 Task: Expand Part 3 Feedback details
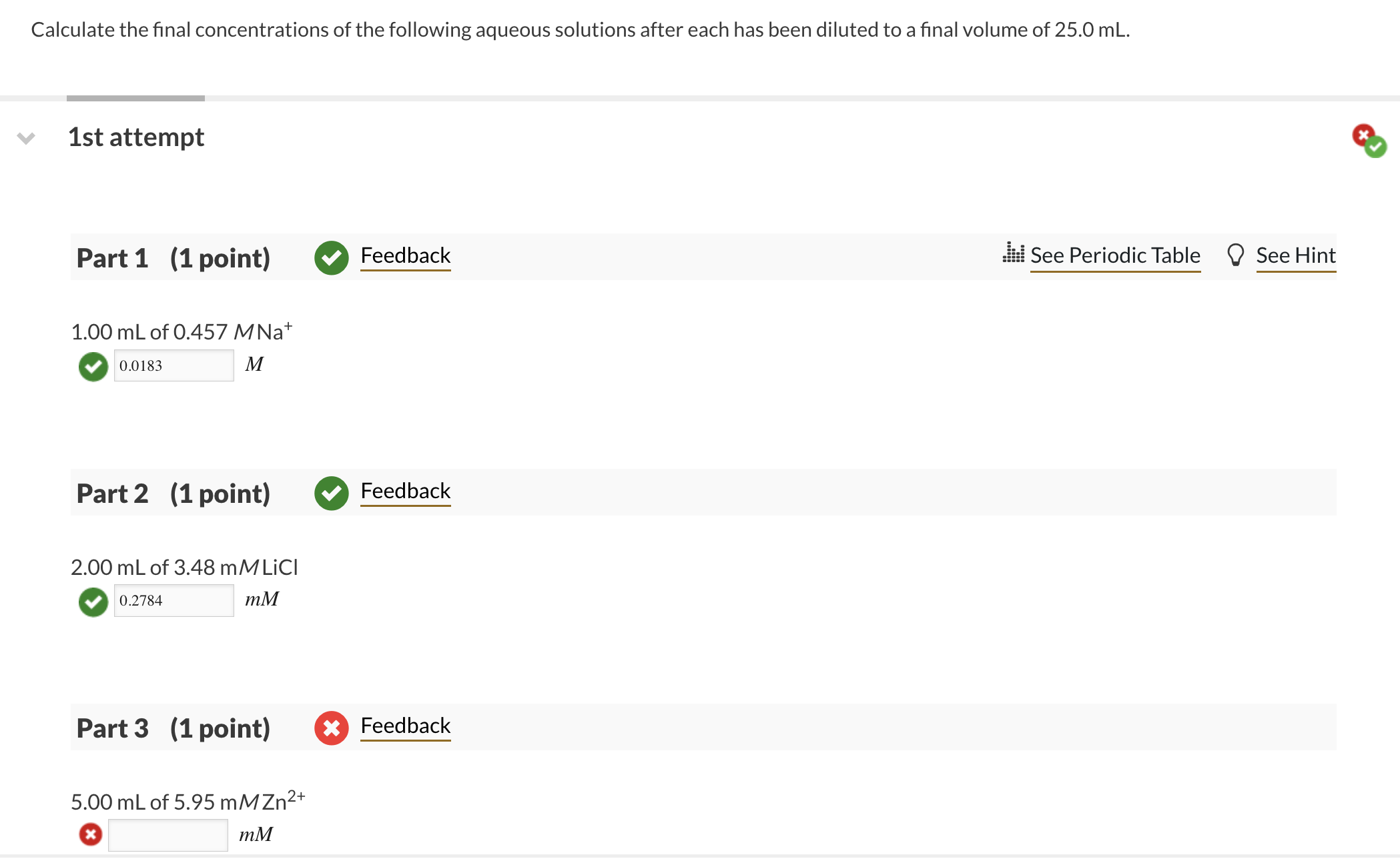(x=405, y=726)
